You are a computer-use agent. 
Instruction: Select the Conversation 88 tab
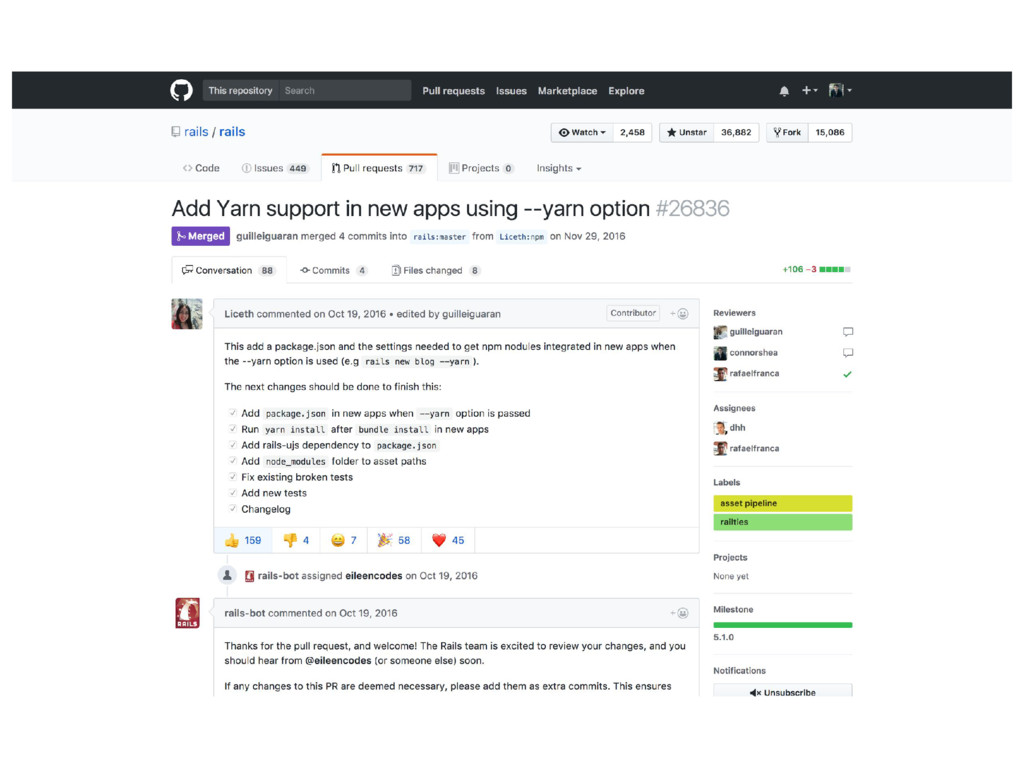coord(229,270)
